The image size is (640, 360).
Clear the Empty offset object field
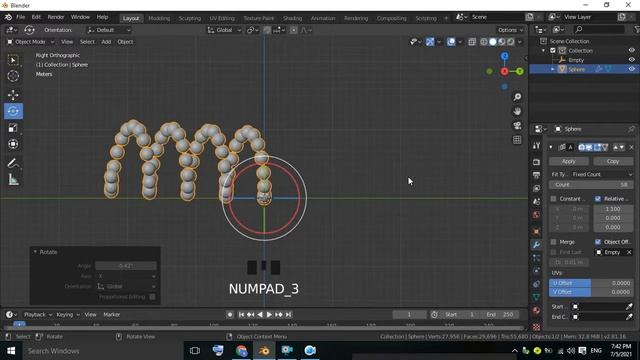pyautogui.click(x=629, y=252)
